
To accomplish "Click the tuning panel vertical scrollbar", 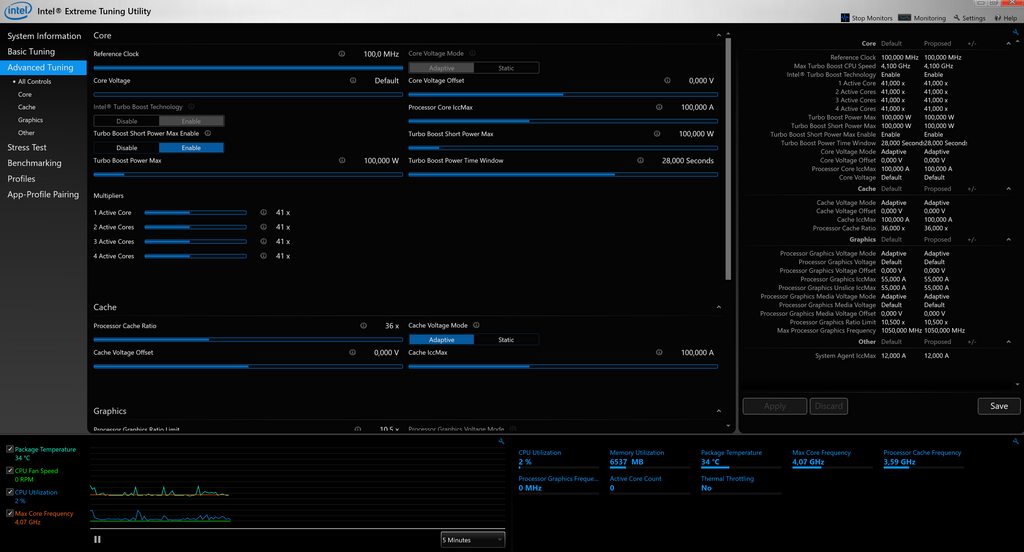I will tap(728, 159).
